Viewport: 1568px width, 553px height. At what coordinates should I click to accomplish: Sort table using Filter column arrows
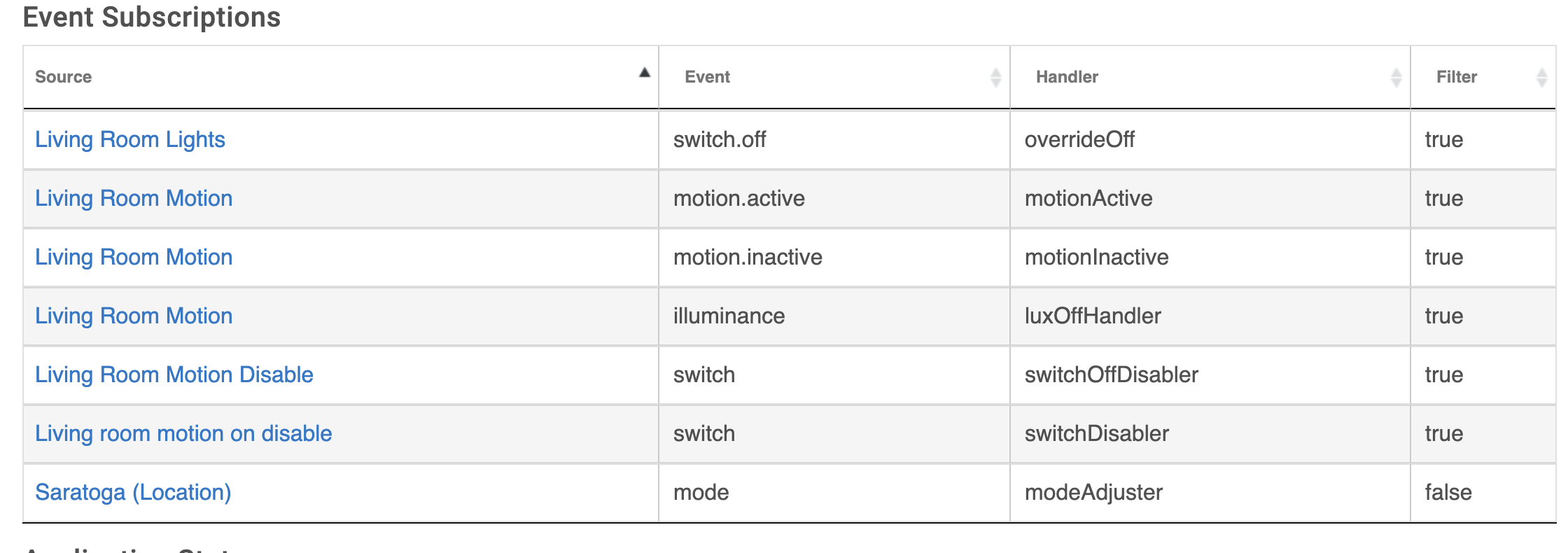[1541, 77]
